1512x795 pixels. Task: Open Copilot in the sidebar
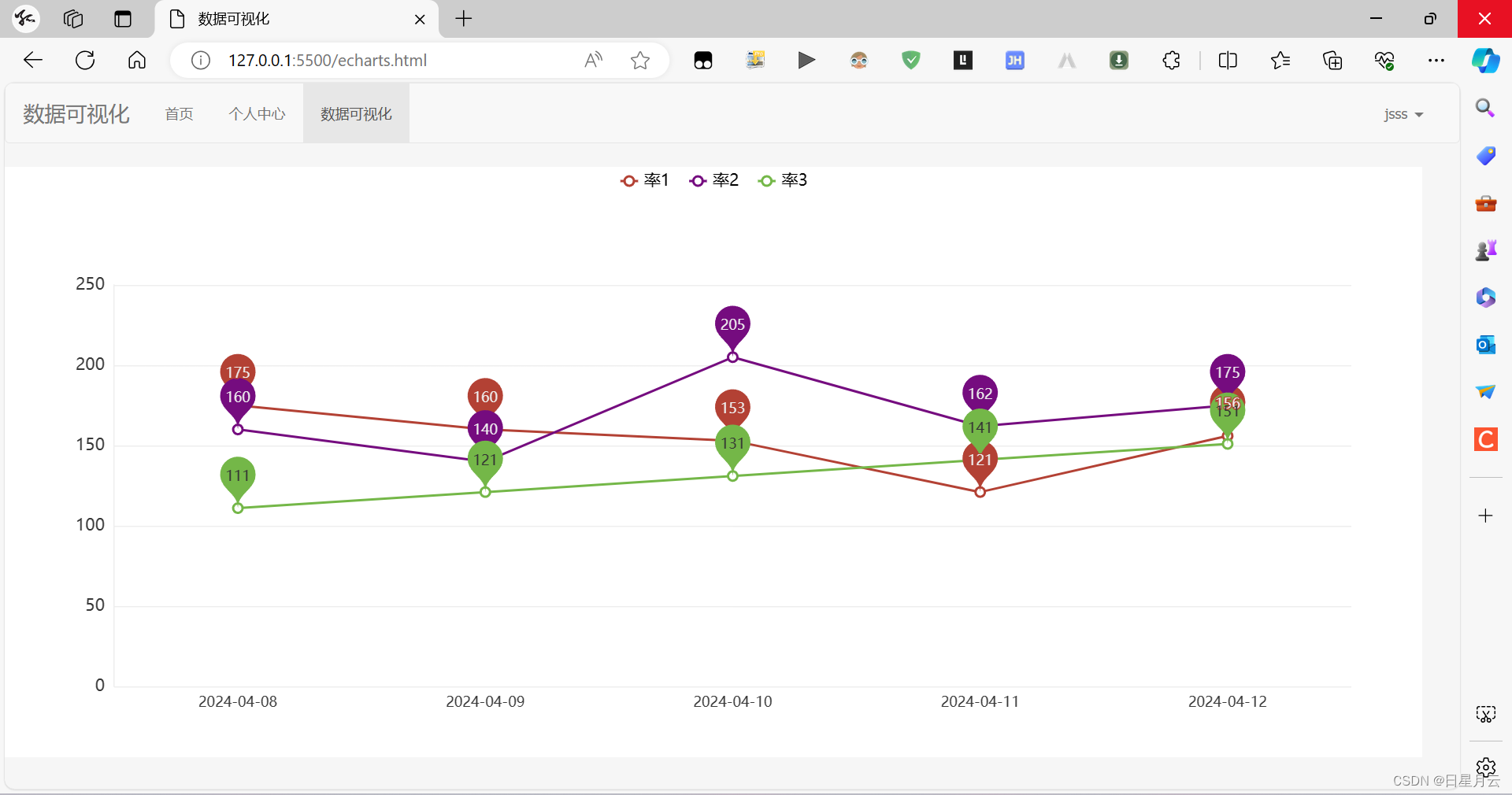1486,61
